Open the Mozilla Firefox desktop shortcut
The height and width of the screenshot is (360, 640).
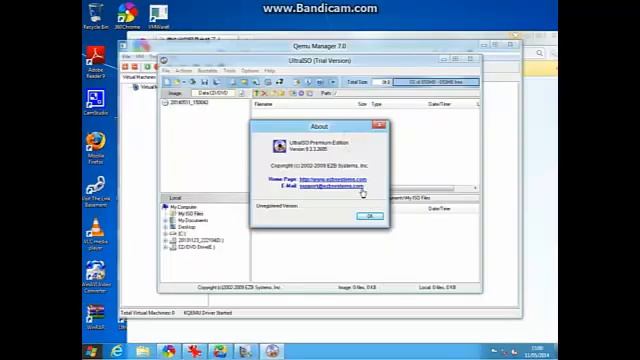(x=96, y=148)
